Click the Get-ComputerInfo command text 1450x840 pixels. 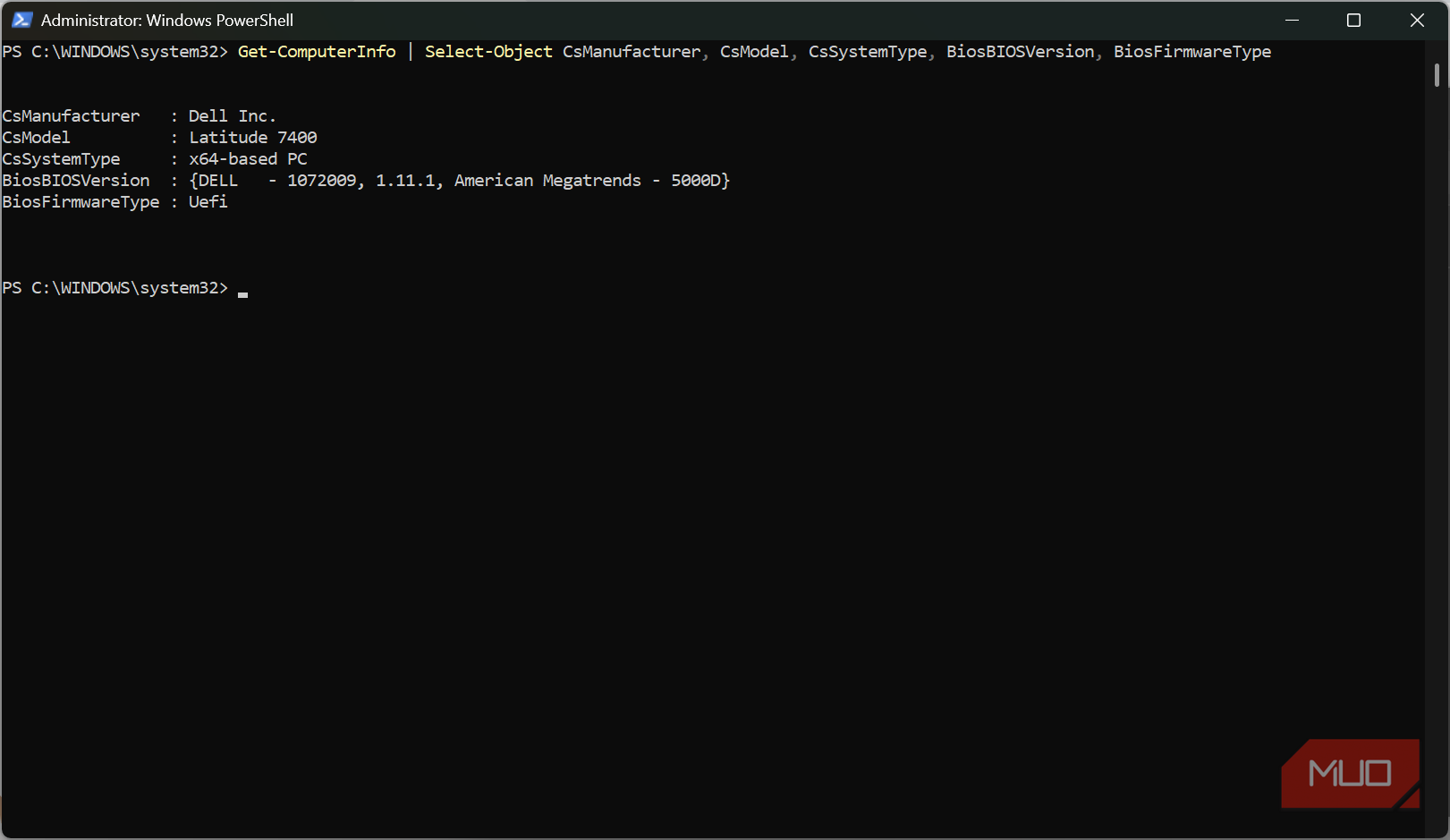(317, 52)
